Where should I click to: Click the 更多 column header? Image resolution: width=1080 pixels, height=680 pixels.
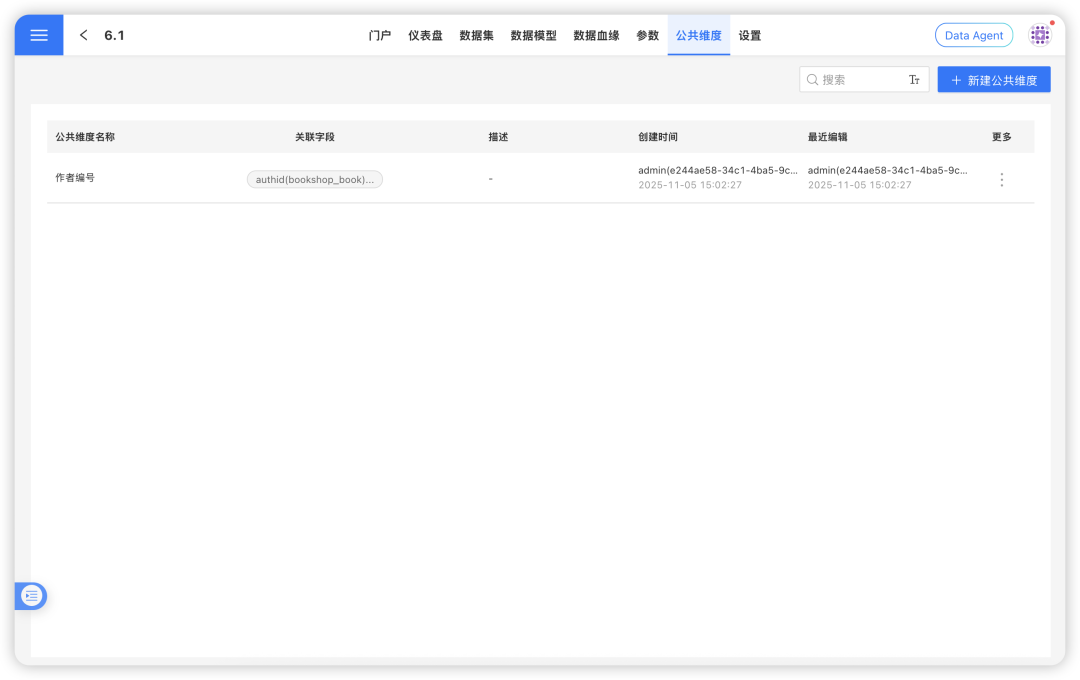tap(1001, 137)
